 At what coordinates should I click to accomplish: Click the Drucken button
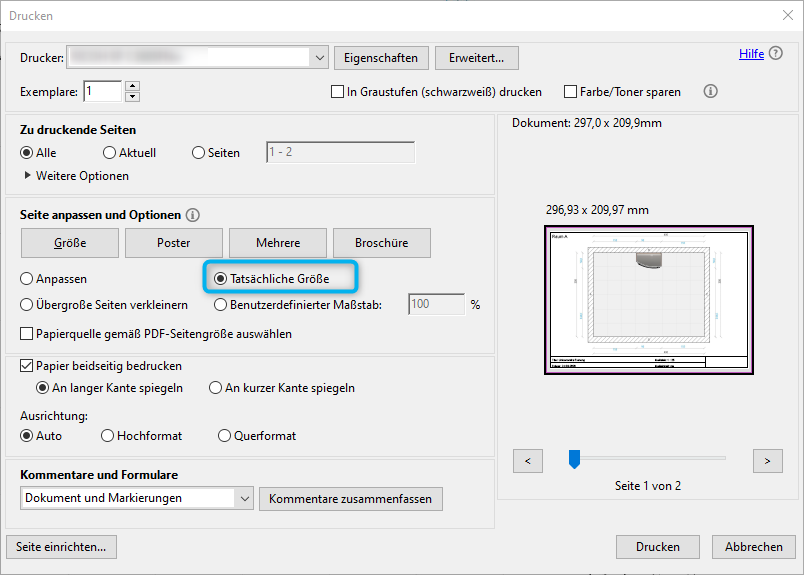click(x=658, y=547)
